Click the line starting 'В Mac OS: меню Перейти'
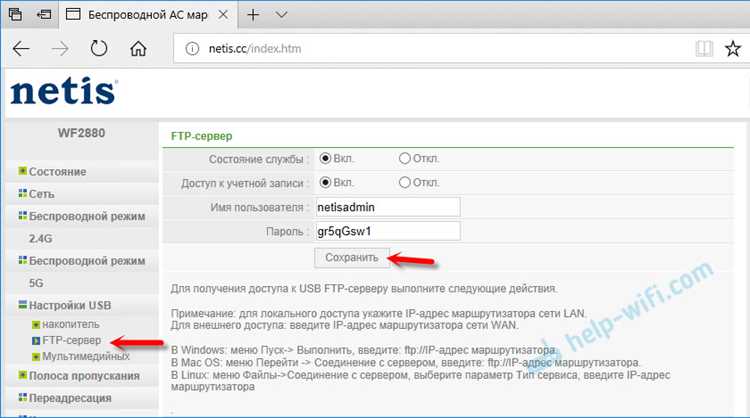Image resolution: width=750 pixels, height=418 pixels. coord(405,363)
